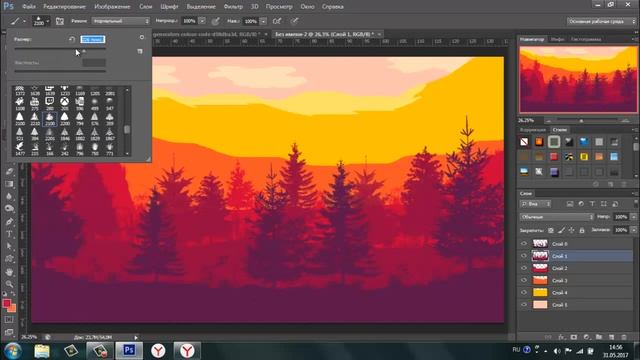Viewport: 640px width, 360px height.
Task: Open opacity slider dropdown in options bar
Action: 202,21
